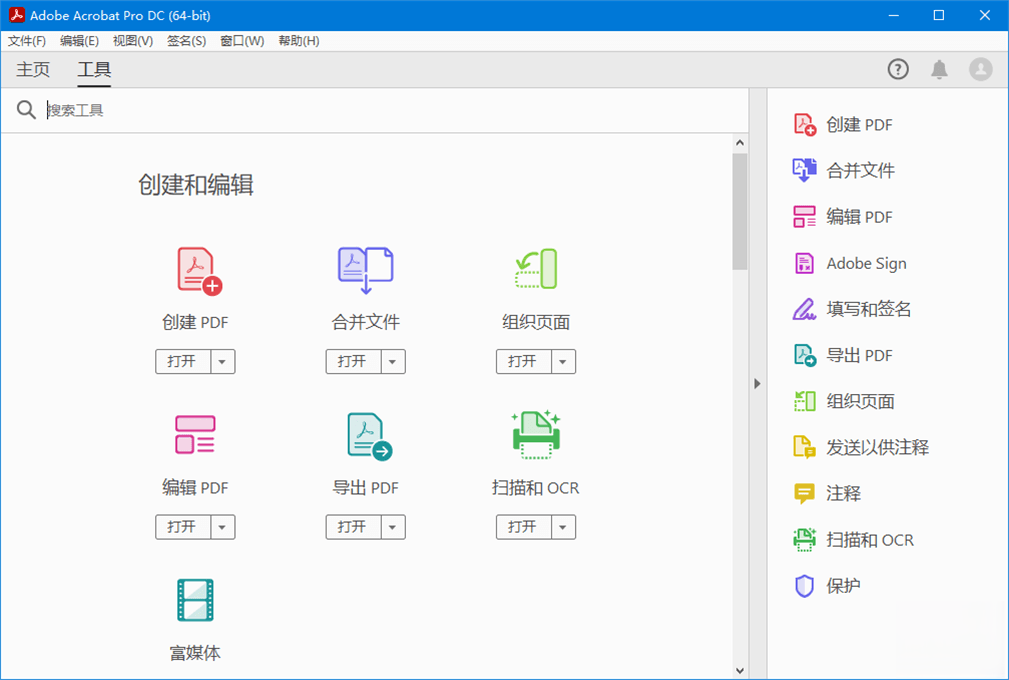Open Adobe Sign icon in right sidebar
Image resolution: width=1009 pixels, height=680 pixels.
point(804,263)
